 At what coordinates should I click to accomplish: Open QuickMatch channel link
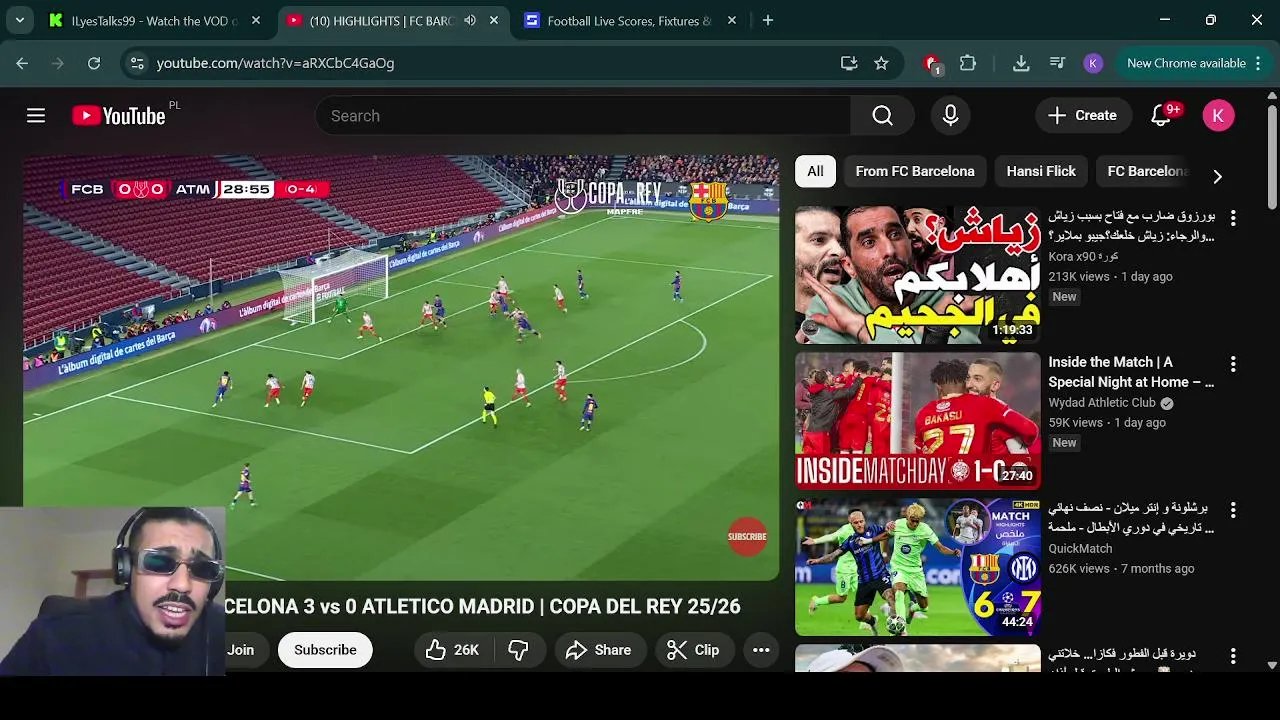click(1080, 549)
